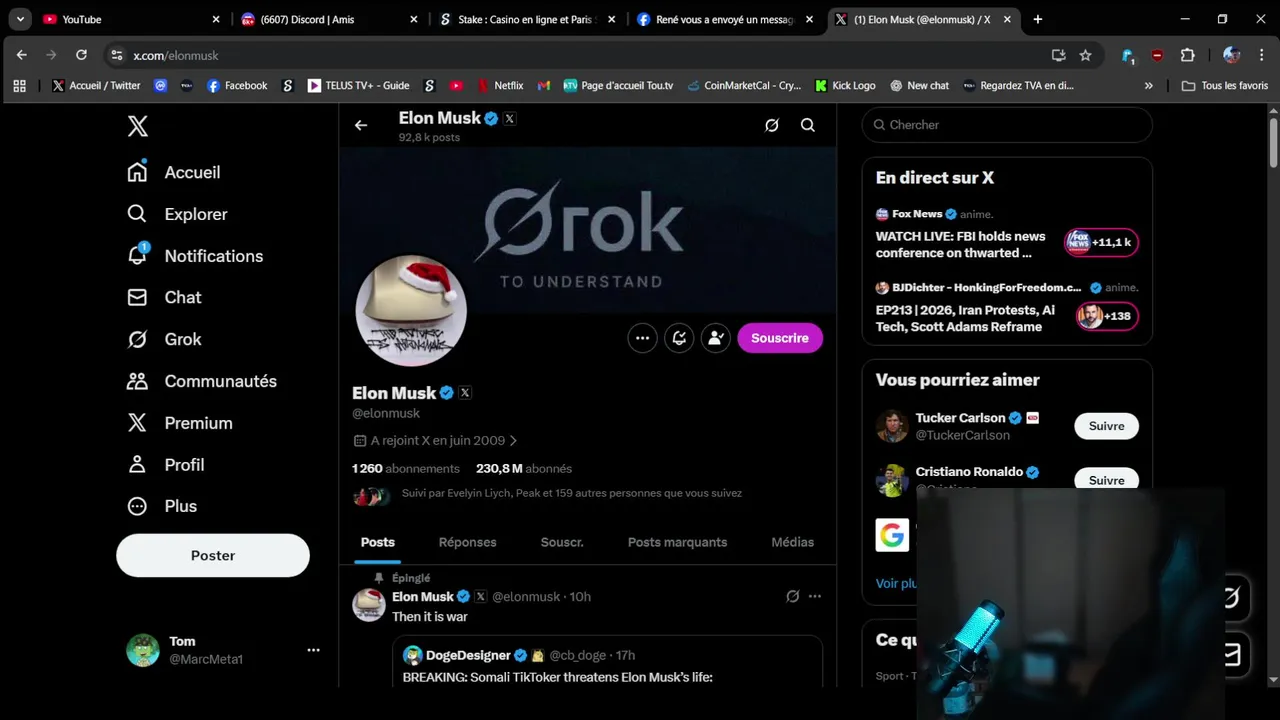This screenshot has height=720, width=1280.
Task: Open account menu dots next to Tom
Action: pyautogui.click(x=313, y=650)
